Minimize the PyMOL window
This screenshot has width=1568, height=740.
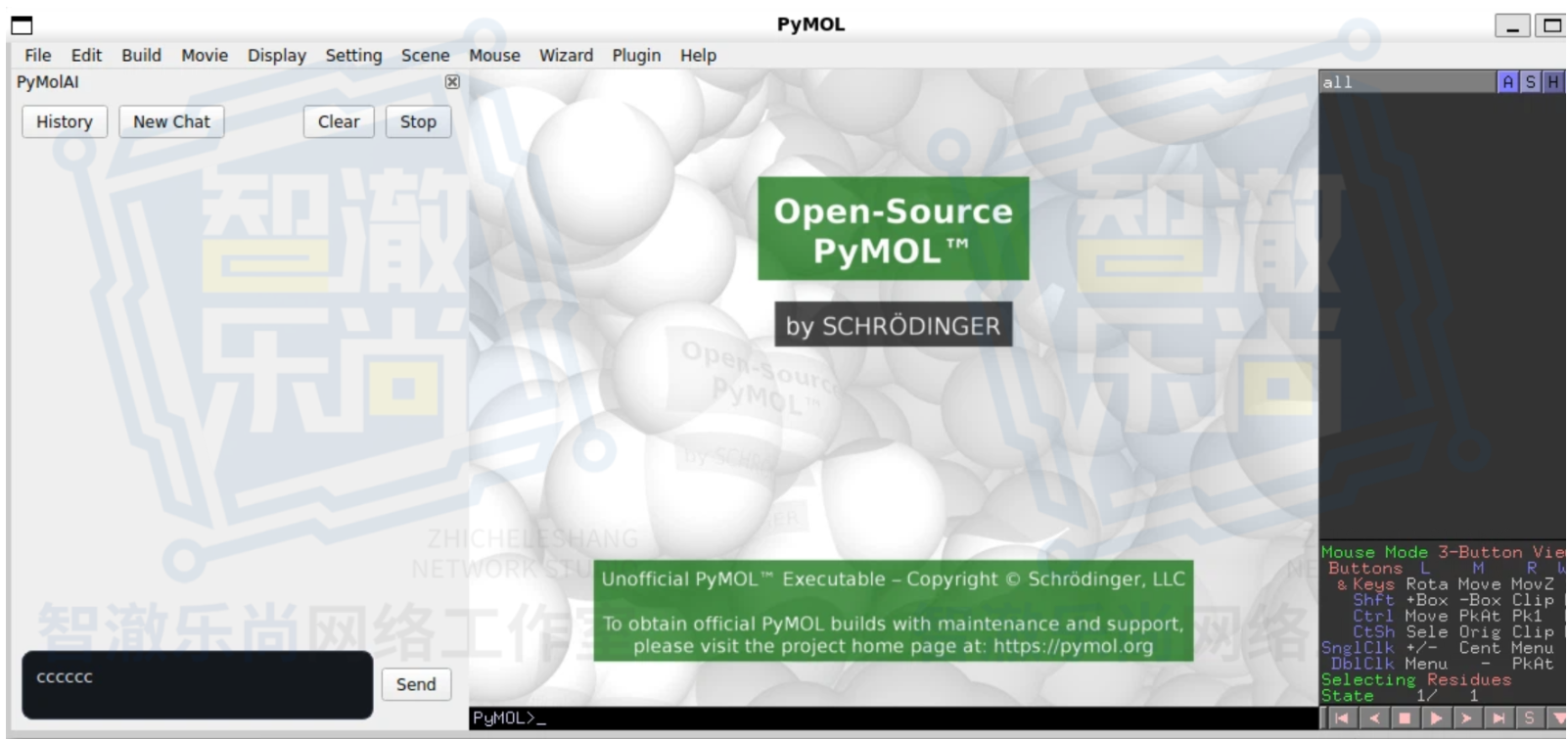pyautogui.click(x=1512, y=26)
